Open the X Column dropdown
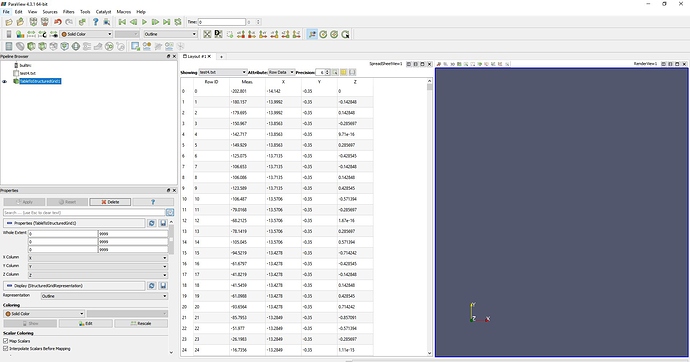Viewport: 690px width, 362px height. 98,258
